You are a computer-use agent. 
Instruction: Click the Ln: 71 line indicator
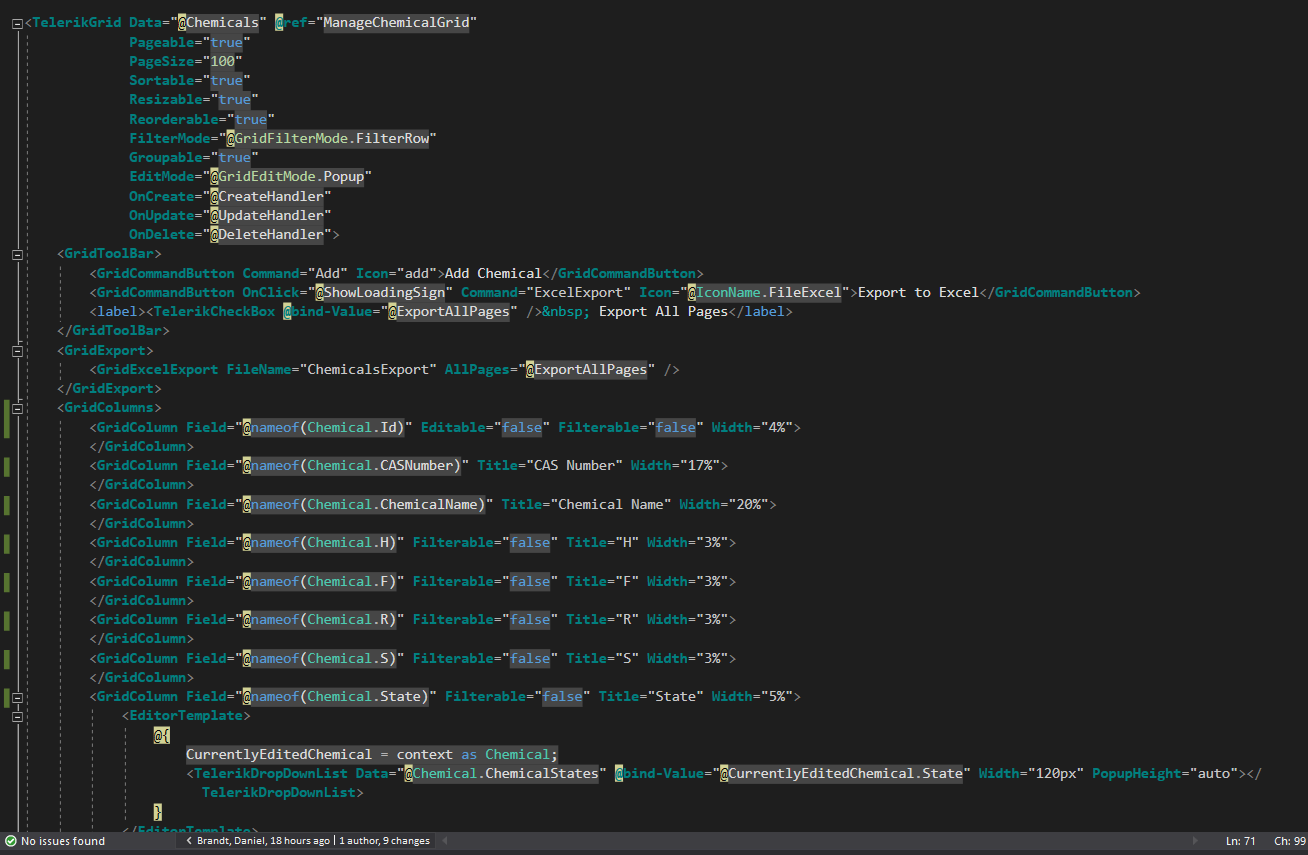point(1241,841)
